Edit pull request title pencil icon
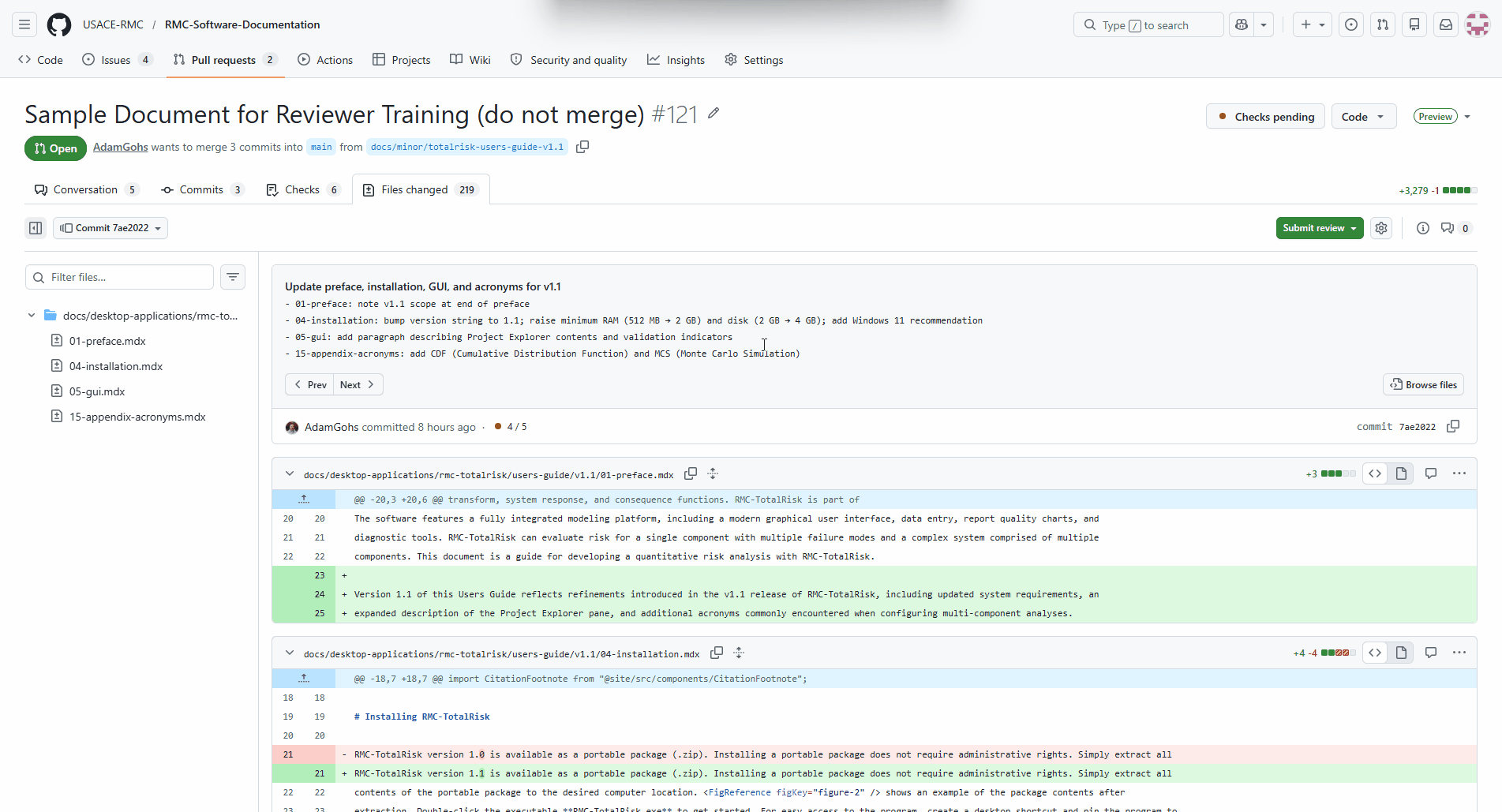Image resolution: width=1502 pixels, height=812 pixels. pos(714,114)
